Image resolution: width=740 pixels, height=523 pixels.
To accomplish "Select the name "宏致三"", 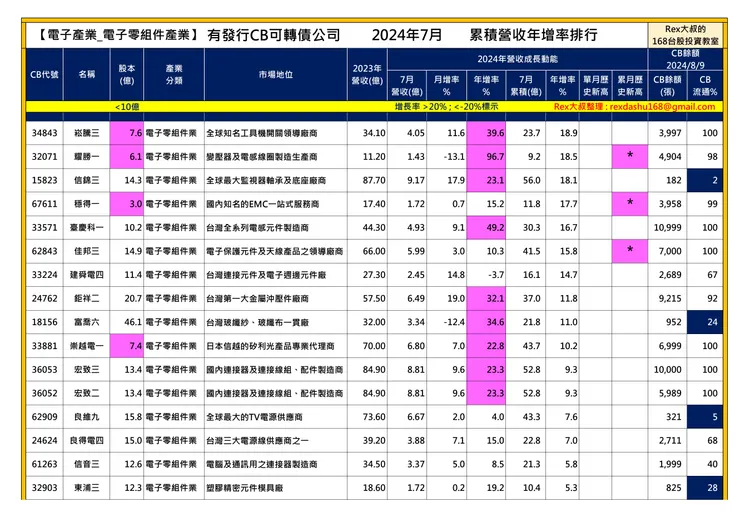I will pyautogui.click(x=87, y=370).
